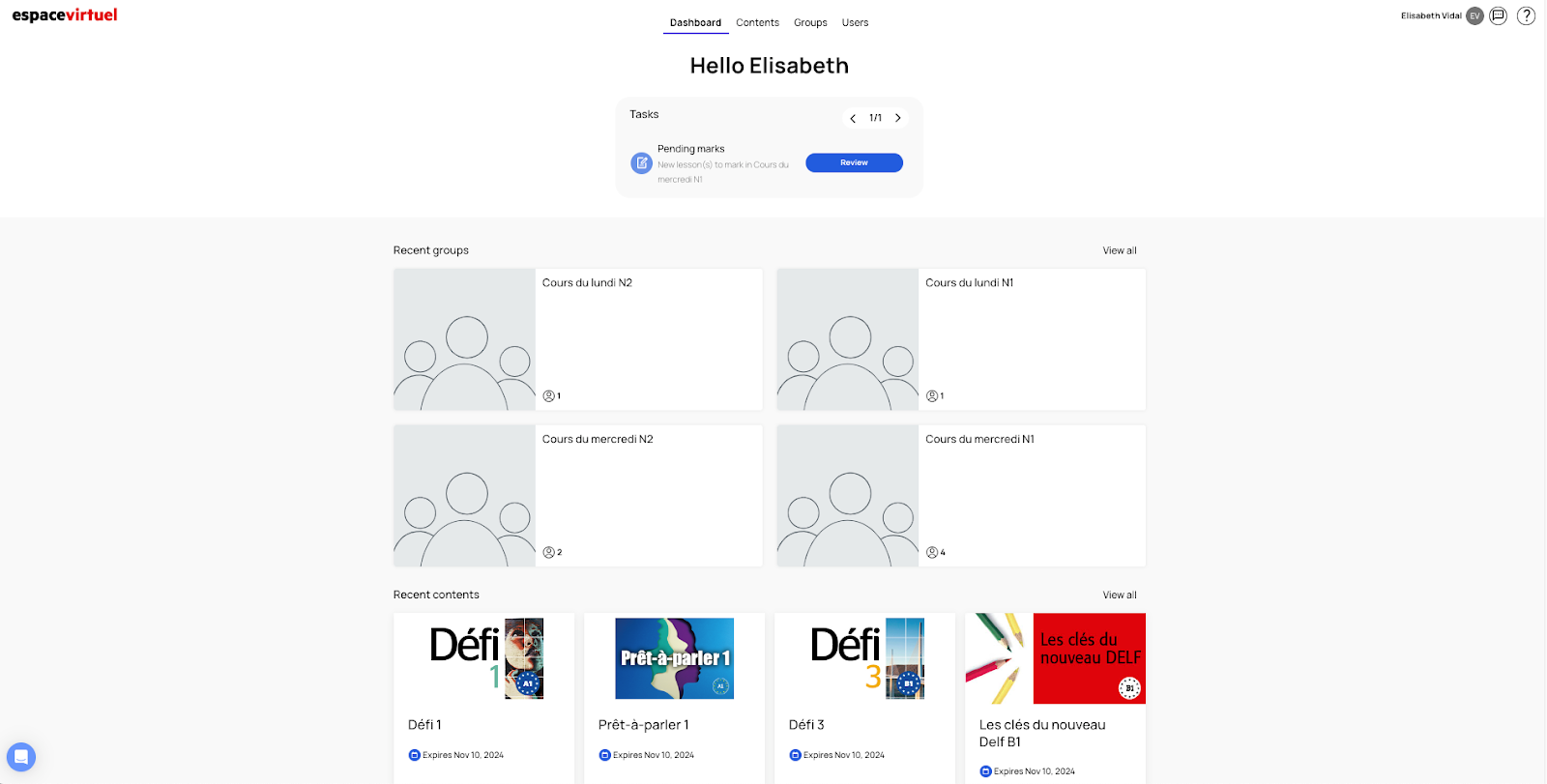Open the Défi 3 content thumbnail

[865, 658]
